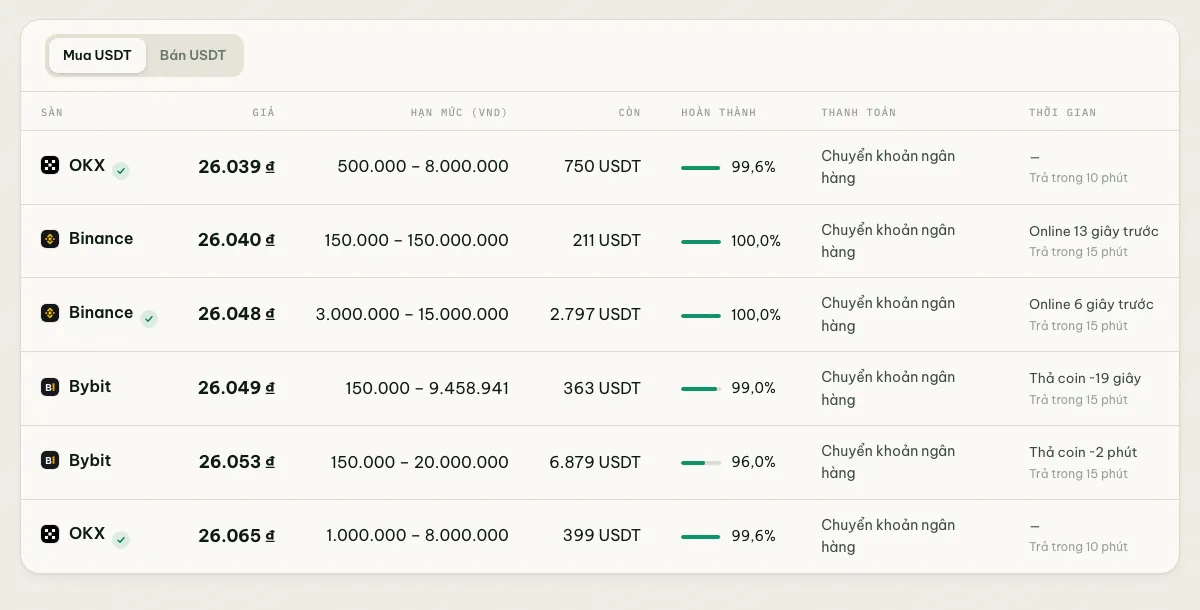
Task: Click the 99,0% completion bar for Bybit
Action: 701,389
